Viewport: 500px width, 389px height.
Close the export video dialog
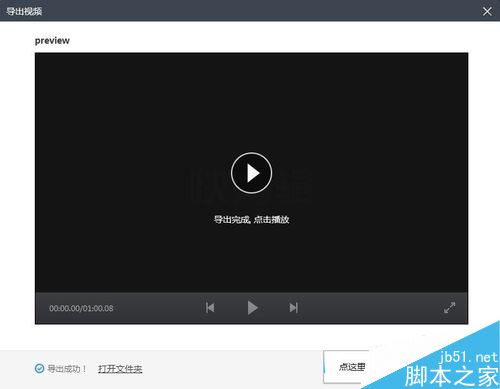pyautogui.click(x=487, y=11)
